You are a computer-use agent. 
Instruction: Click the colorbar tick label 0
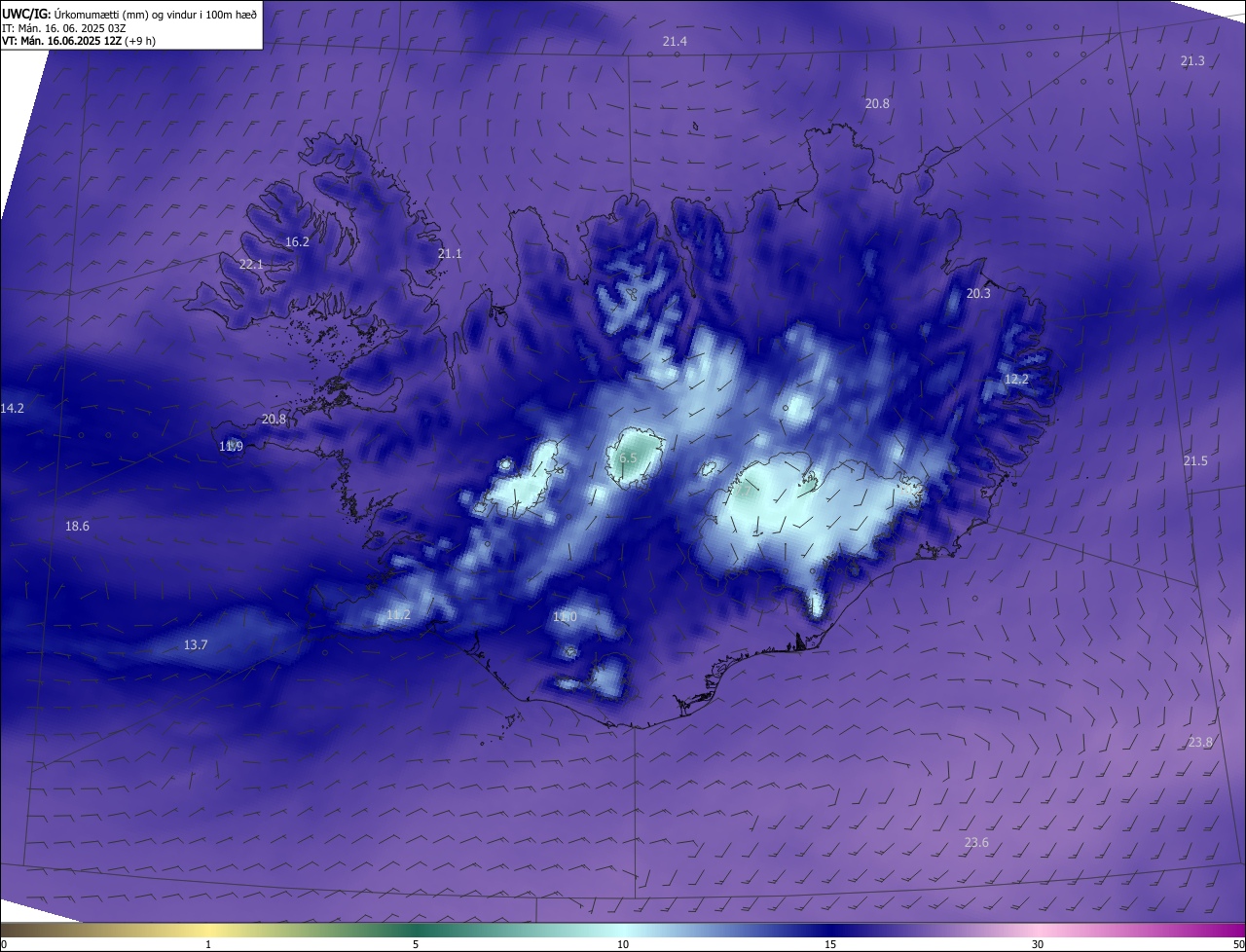point(4,944)
